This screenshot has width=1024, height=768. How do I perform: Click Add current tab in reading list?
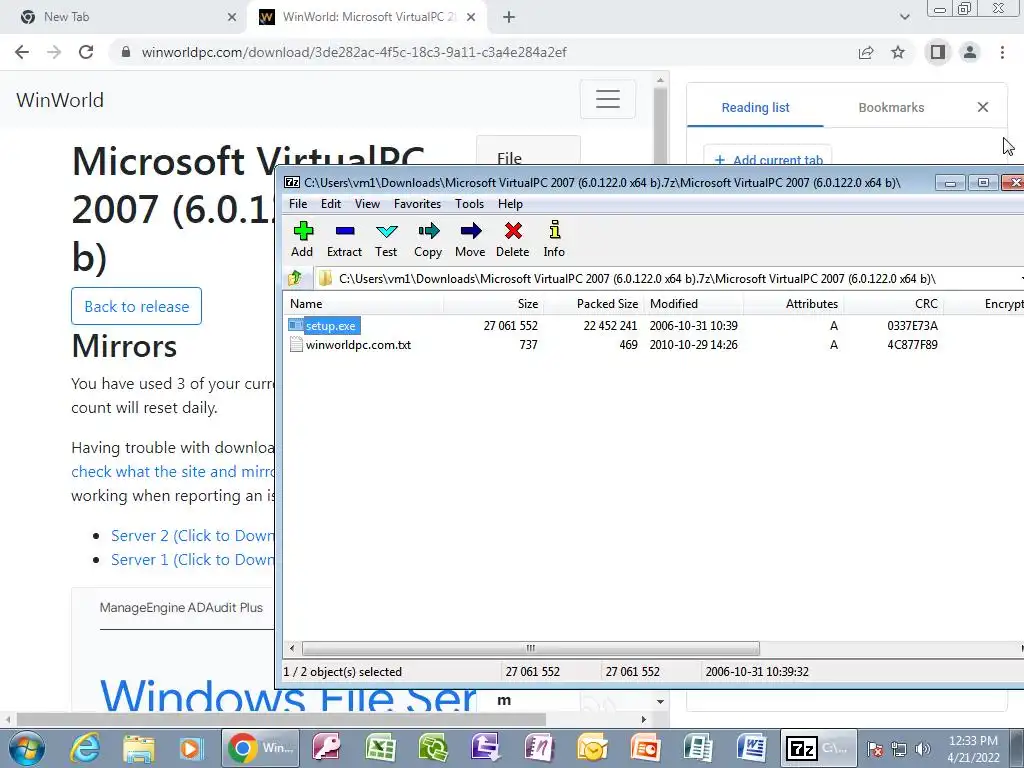(x=768, y=160)
